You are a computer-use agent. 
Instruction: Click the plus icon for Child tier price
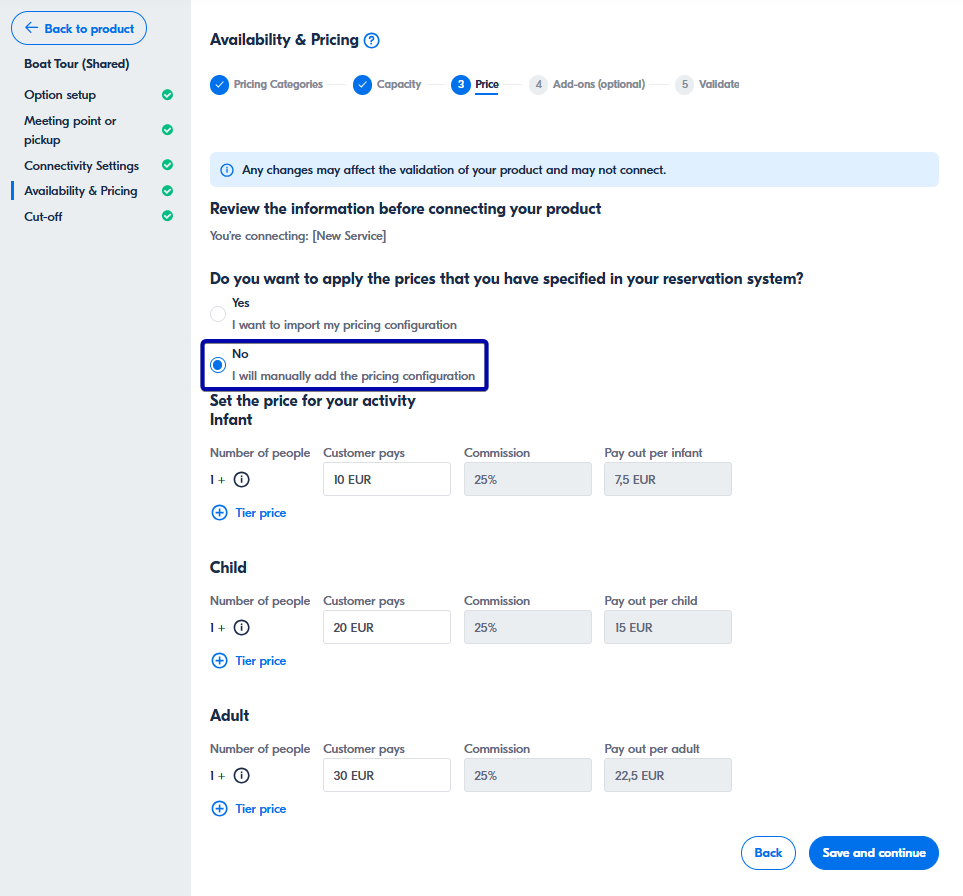220,661
